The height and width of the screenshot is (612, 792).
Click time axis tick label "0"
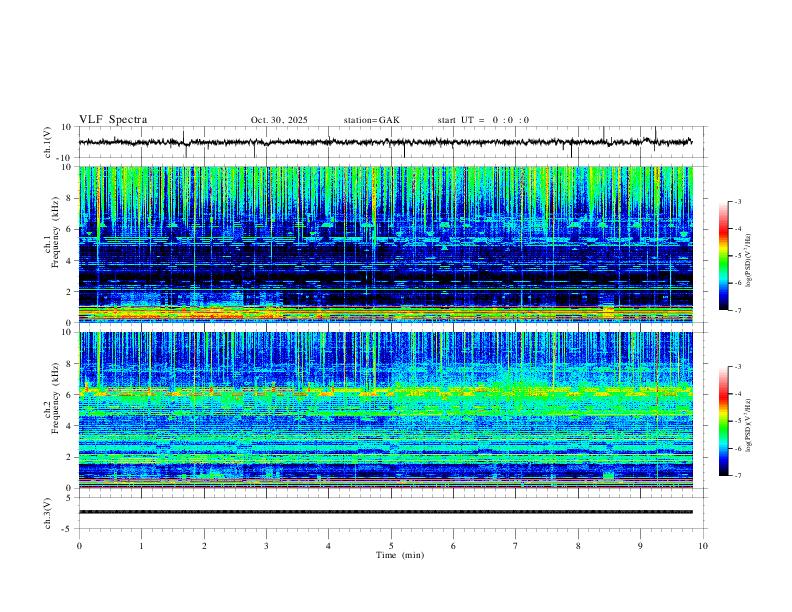(79, 546)
